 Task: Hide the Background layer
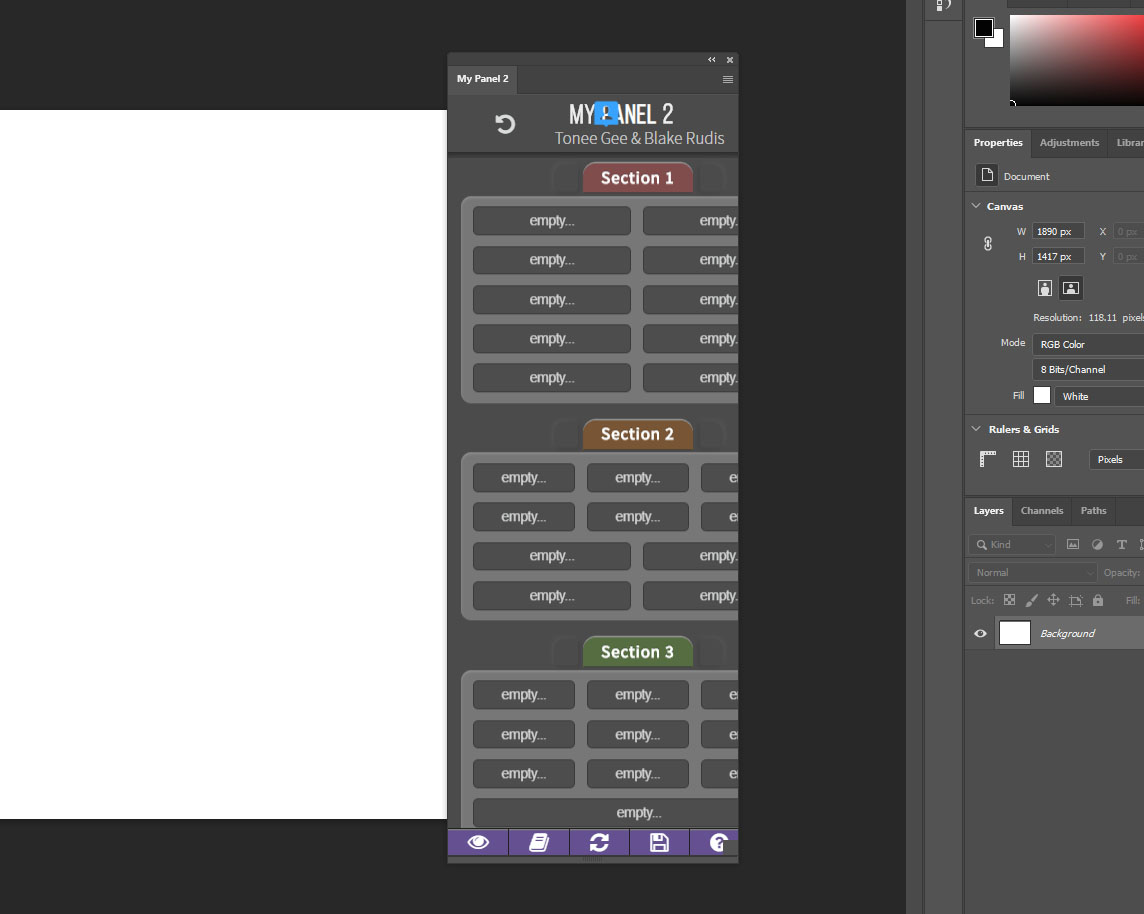pos(979,633)
